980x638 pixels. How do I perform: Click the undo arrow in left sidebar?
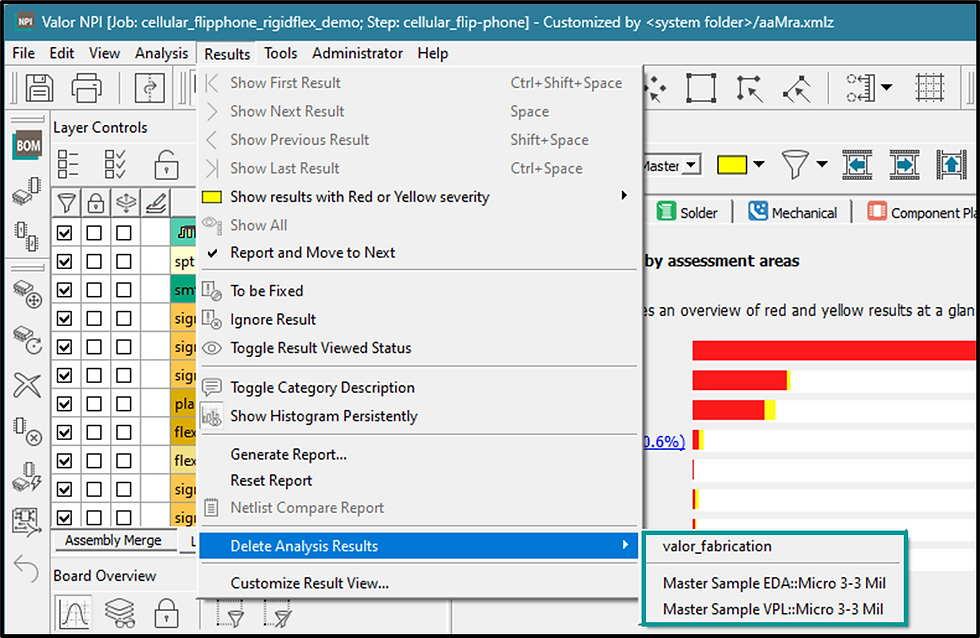(x=26, y=567)
